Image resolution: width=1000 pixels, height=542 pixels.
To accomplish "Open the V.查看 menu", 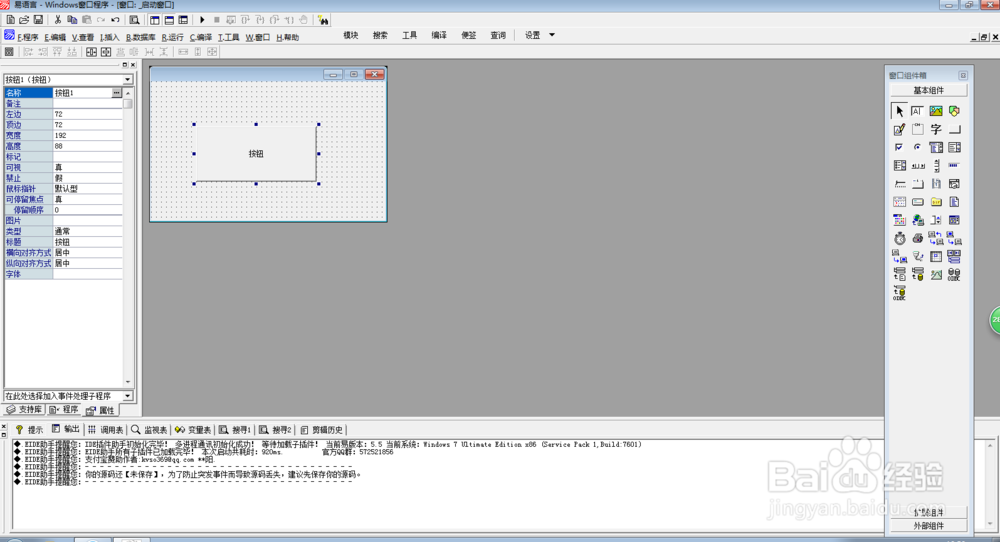I will [83, 38].
